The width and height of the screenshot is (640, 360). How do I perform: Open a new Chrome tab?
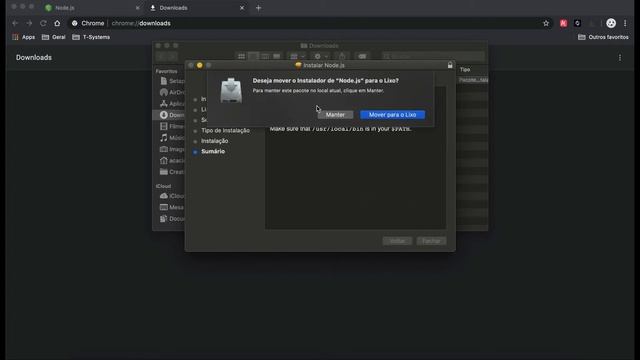258,8
